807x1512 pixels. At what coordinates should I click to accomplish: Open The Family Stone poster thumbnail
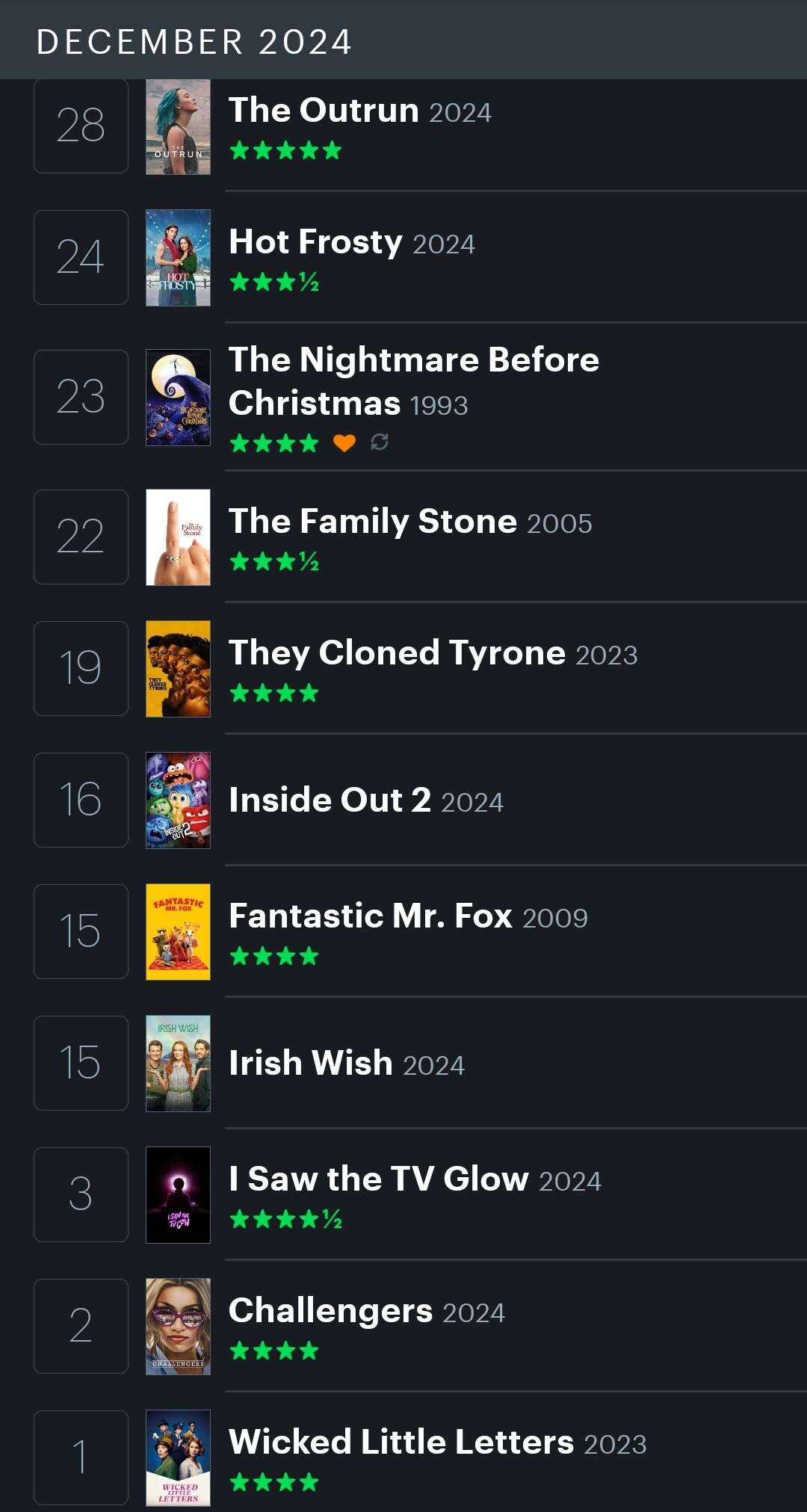coord(178,537)
